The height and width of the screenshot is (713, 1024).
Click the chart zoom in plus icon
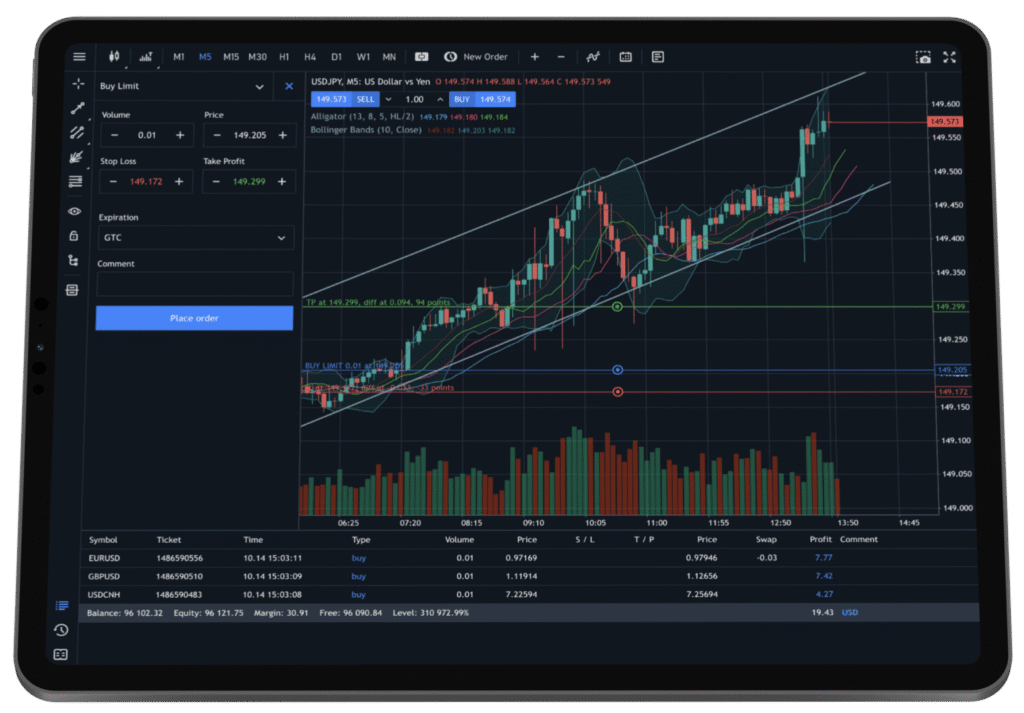click(x=534, y=57)
